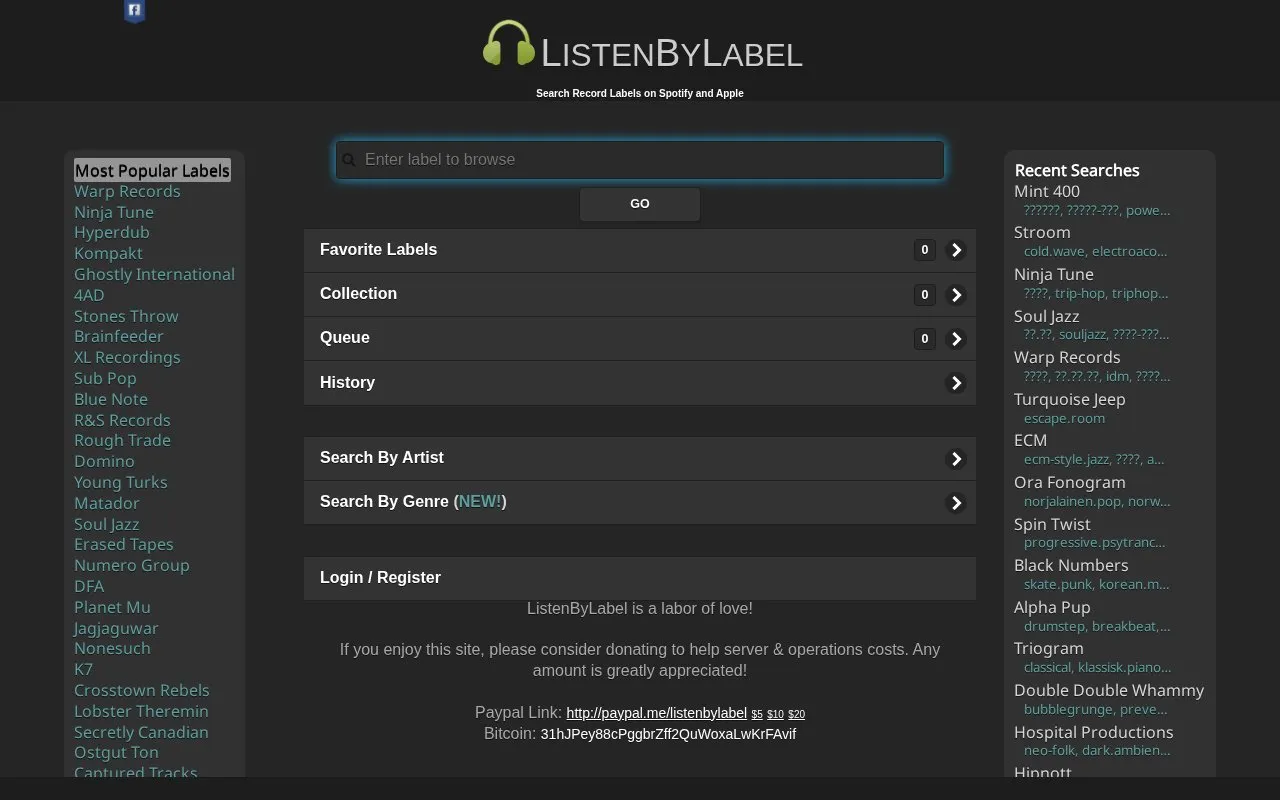
Task: Open the Kompakt label
Action: click(108, 253)
